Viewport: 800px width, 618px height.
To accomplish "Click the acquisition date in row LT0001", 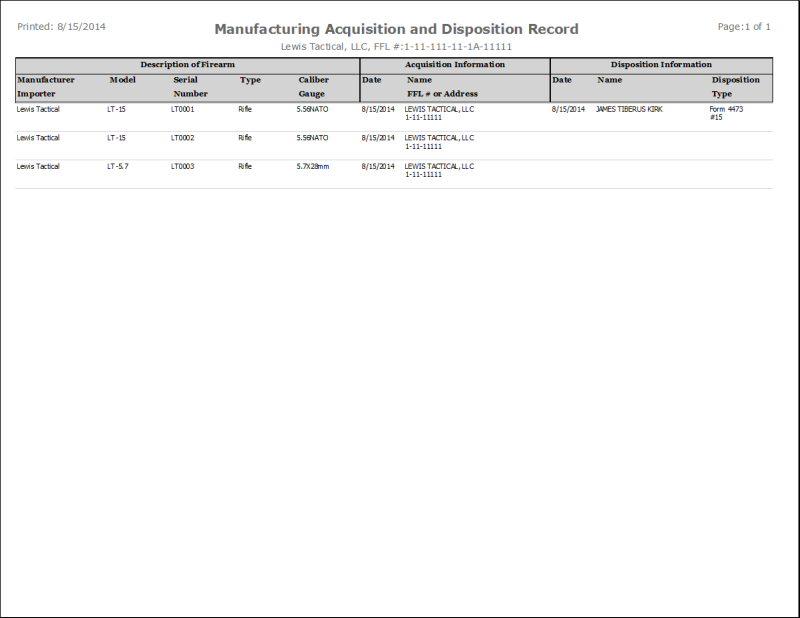I will (378, 109).
